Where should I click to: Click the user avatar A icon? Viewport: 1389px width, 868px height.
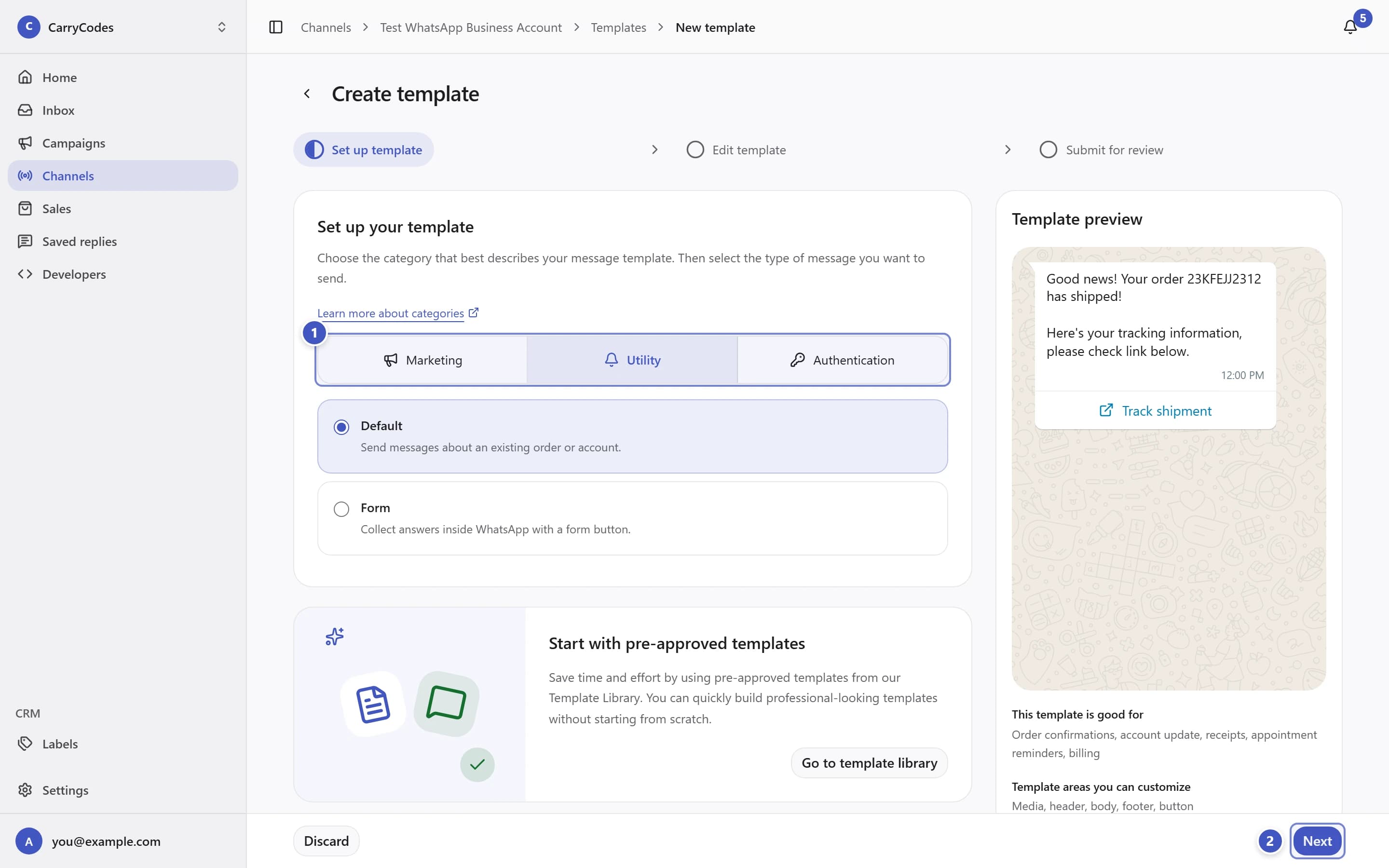click(x=29, y=841)
